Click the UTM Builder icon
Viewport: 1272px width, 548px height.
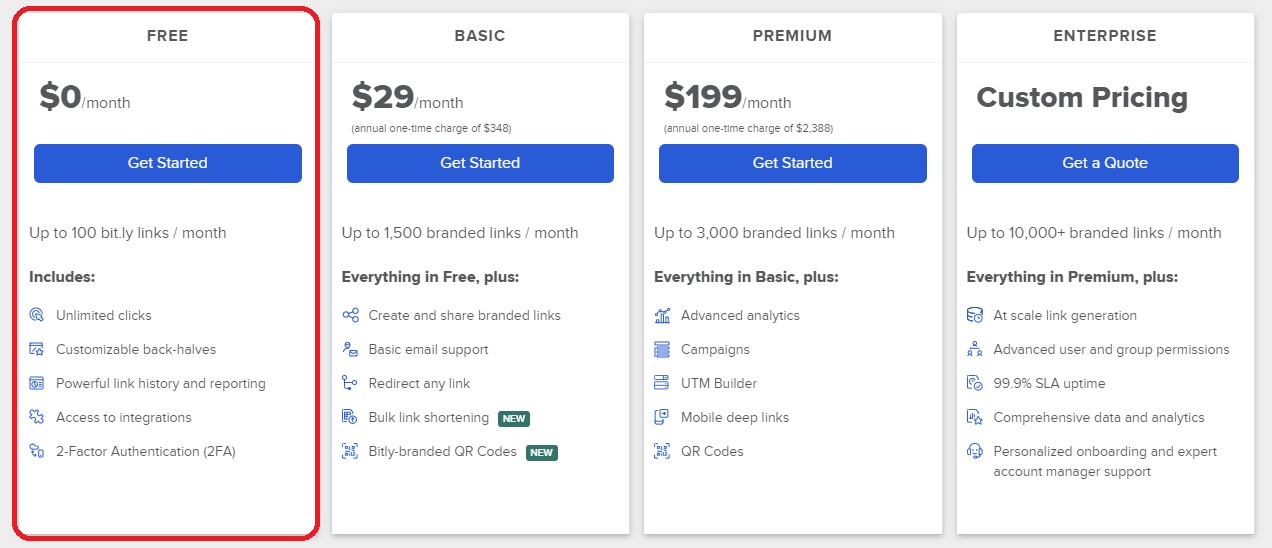662,383
